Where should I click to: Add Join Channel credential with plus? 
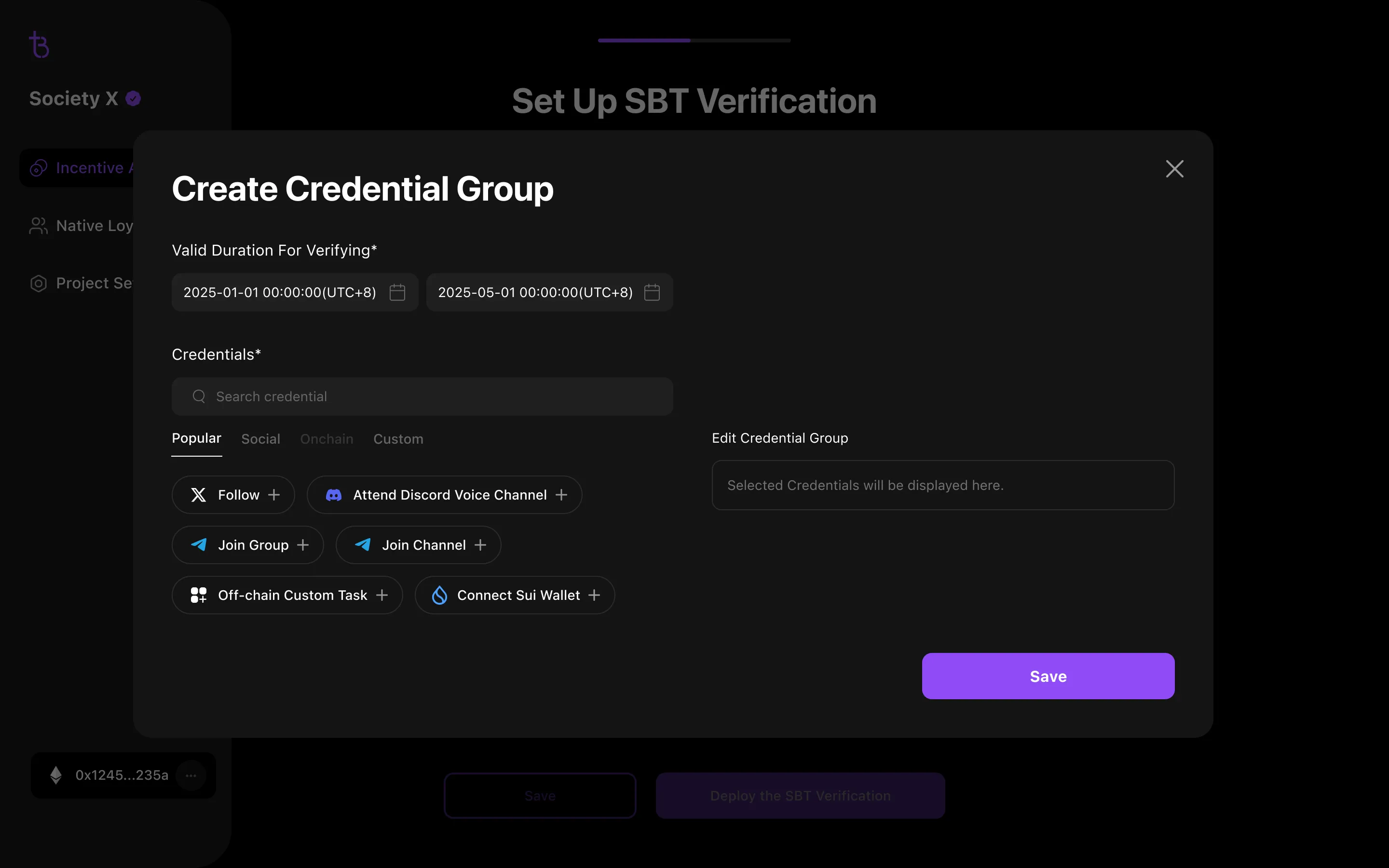point(480,545)
